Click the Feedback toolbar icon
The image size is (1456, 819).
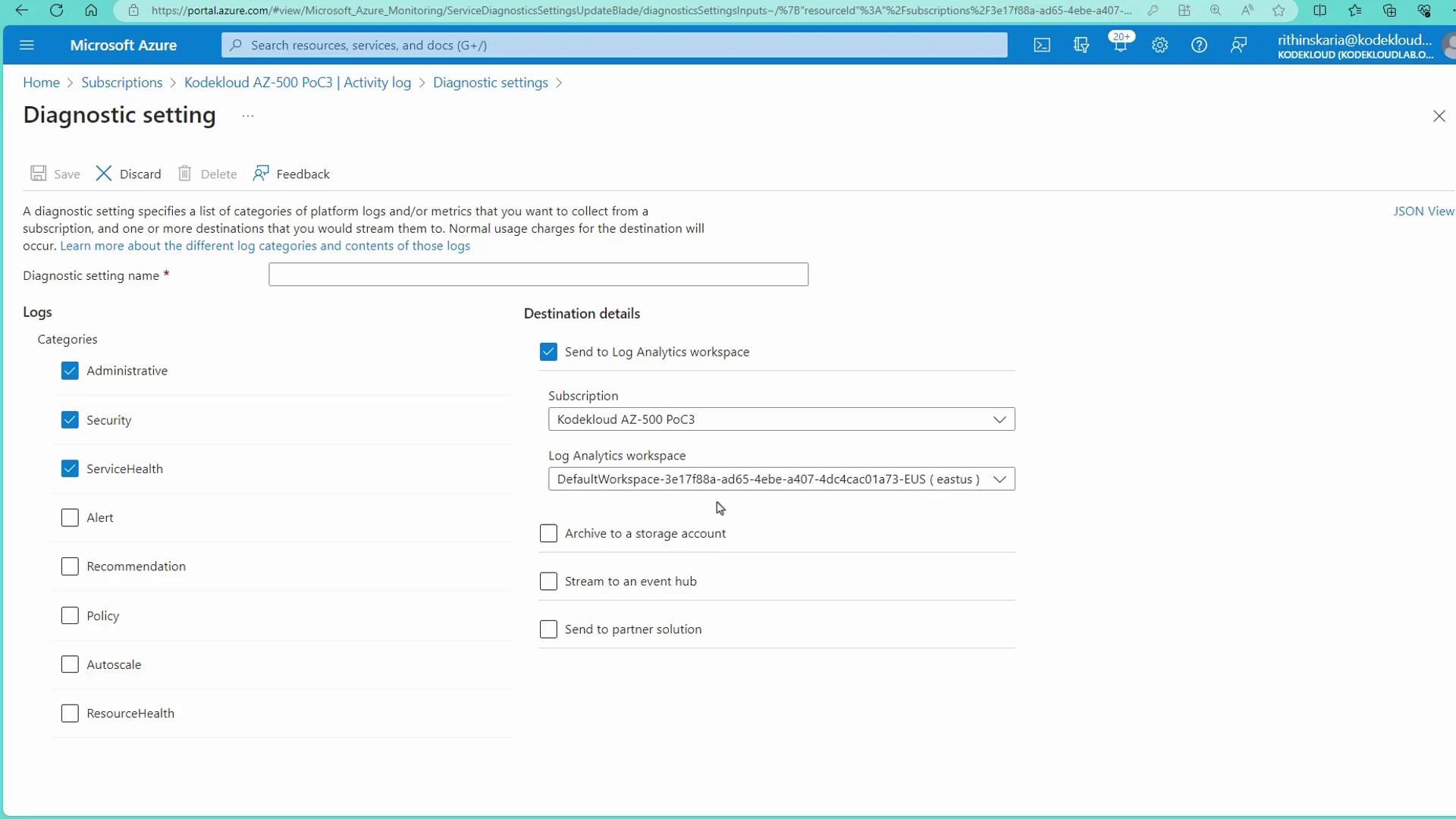coord(261,174)
